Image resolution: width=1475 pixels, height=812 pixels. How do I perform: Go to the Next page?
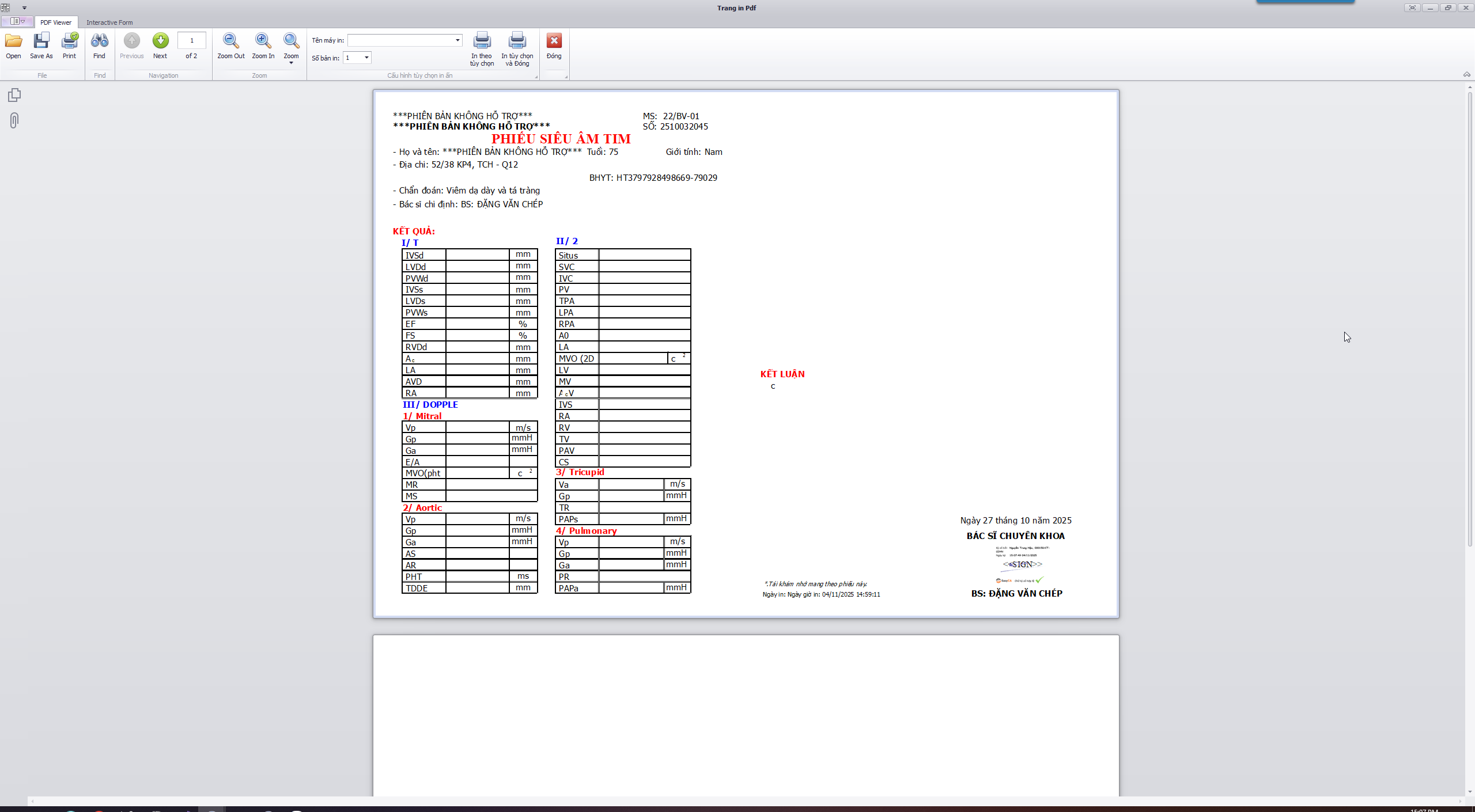point(160,41)
